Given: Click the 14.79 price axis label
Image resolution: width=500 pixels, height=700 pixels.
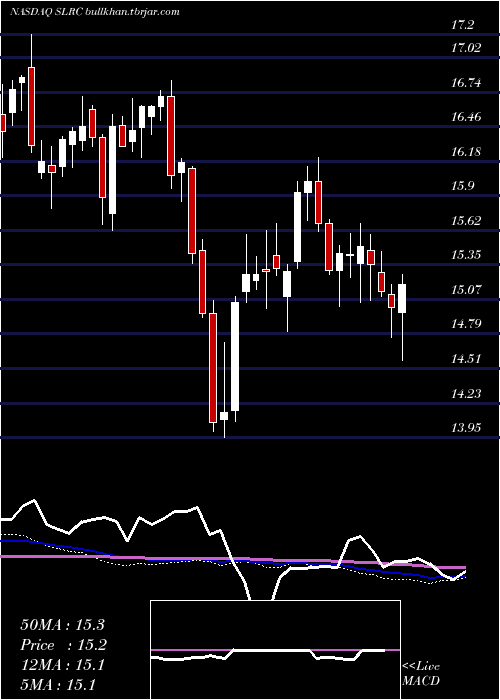Looking at the screenshot, I should coord(466,324).
